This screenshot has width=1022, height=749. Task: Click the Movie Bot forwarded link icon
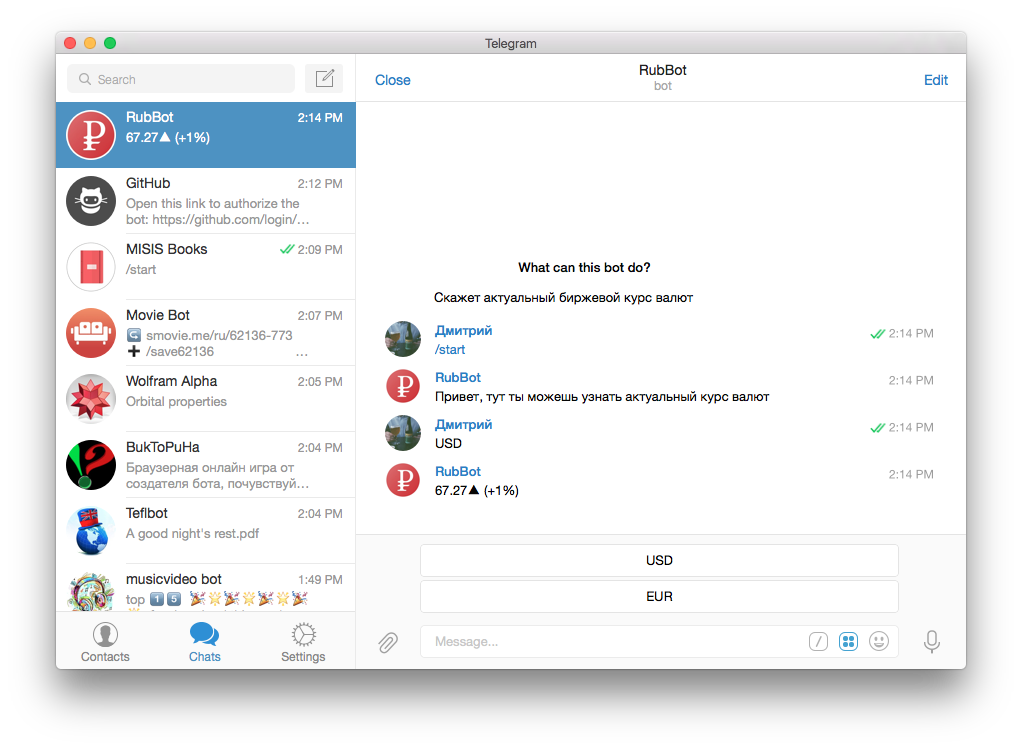click(134, 335)
